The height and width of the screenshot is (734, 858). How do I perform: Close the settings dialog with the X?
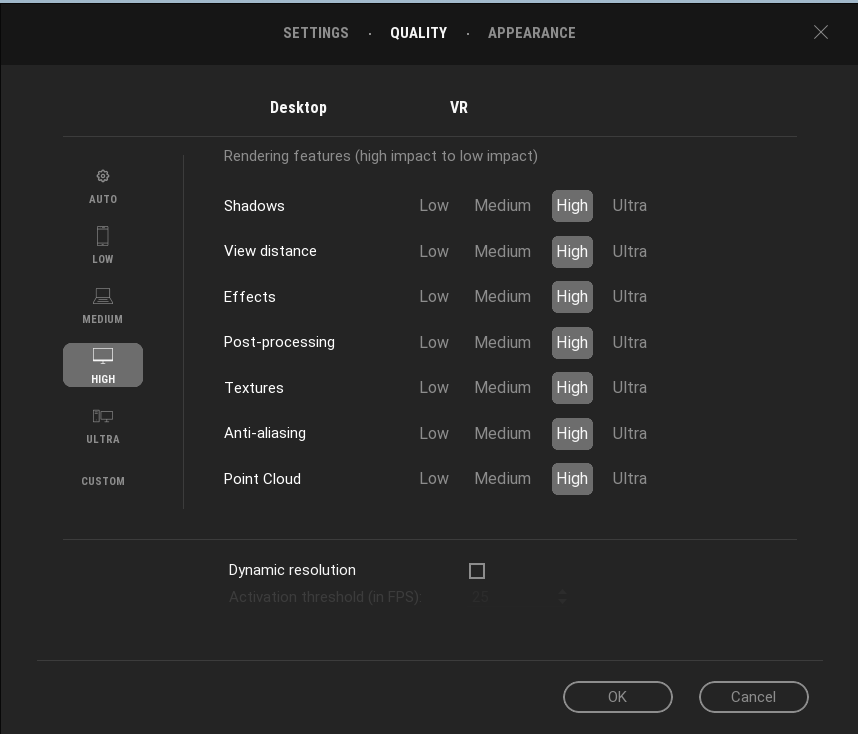[821, 32]
